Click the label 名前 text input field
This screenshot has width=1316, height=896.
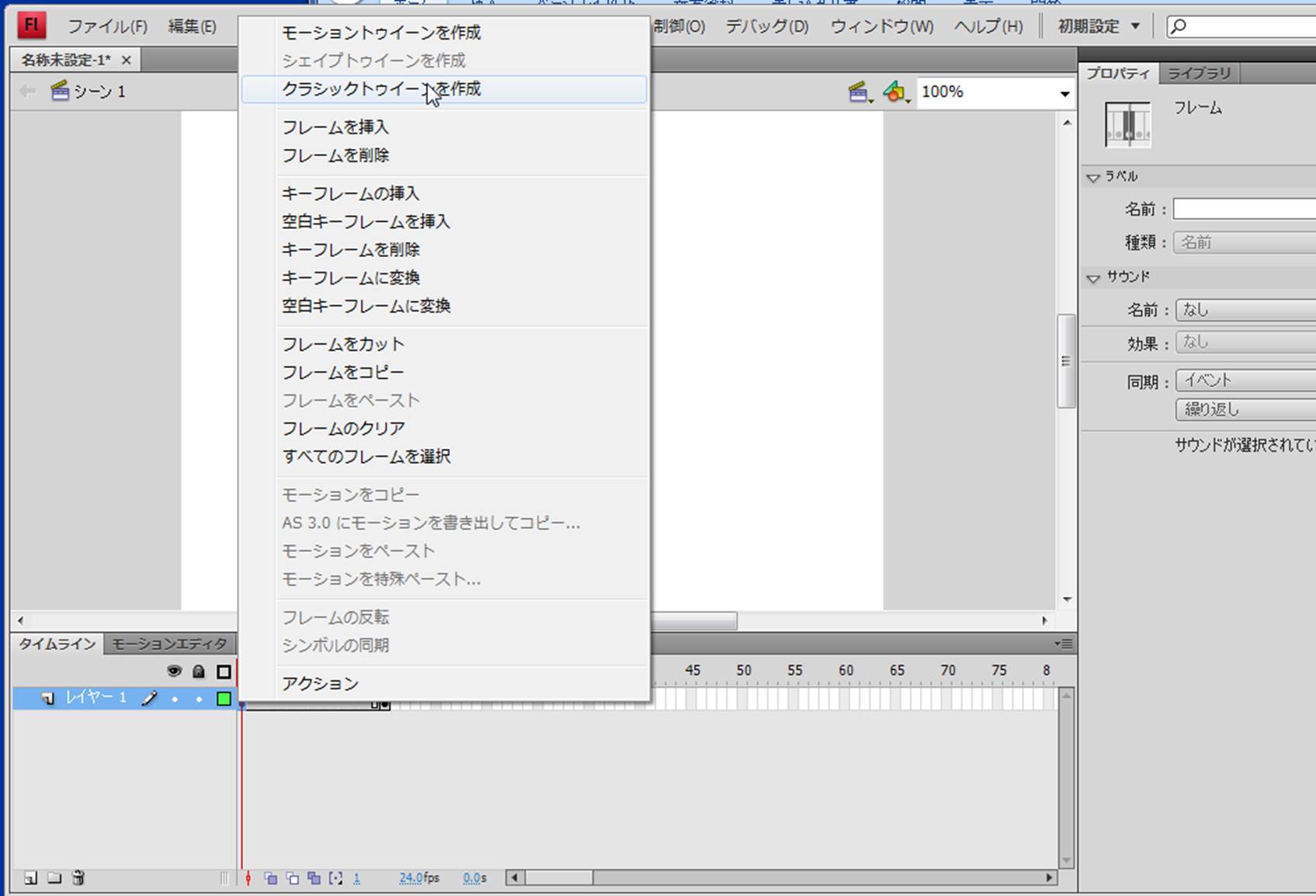[1244, 209]
